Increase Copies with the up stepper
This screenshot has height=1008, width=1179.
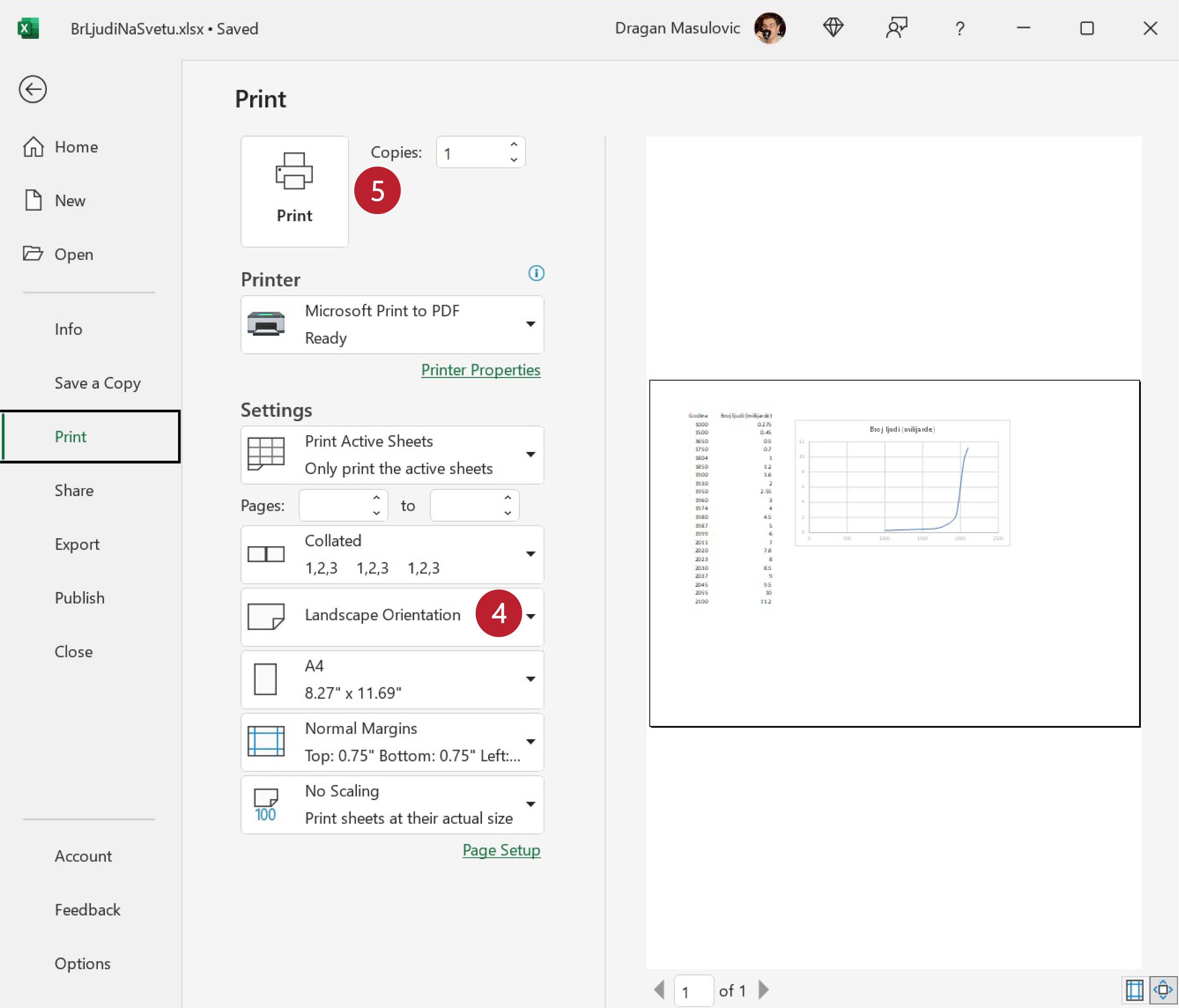[x=513, y=145]
